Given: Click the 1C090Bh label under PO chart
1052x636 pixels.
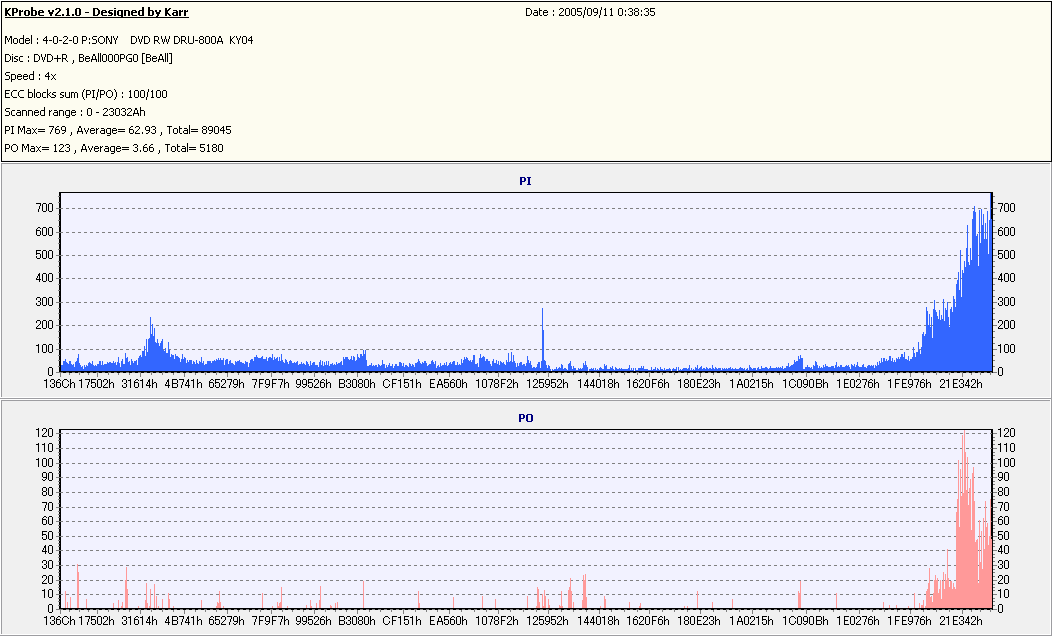Looking at the screenshot, I should [x=805, y=621].
